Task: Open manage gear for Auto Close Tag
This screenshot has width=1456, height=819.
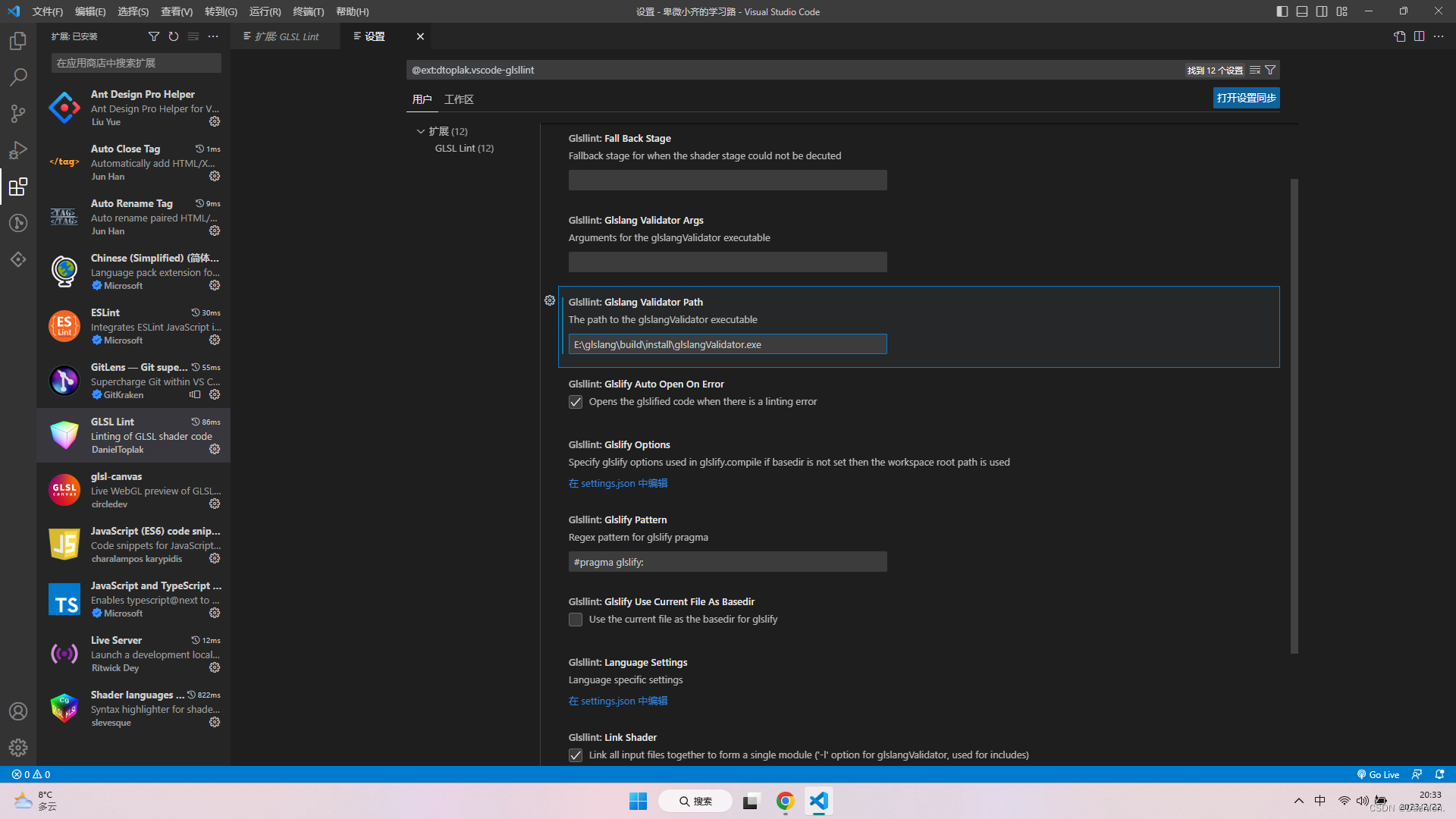Action: [x=215, y=176]
